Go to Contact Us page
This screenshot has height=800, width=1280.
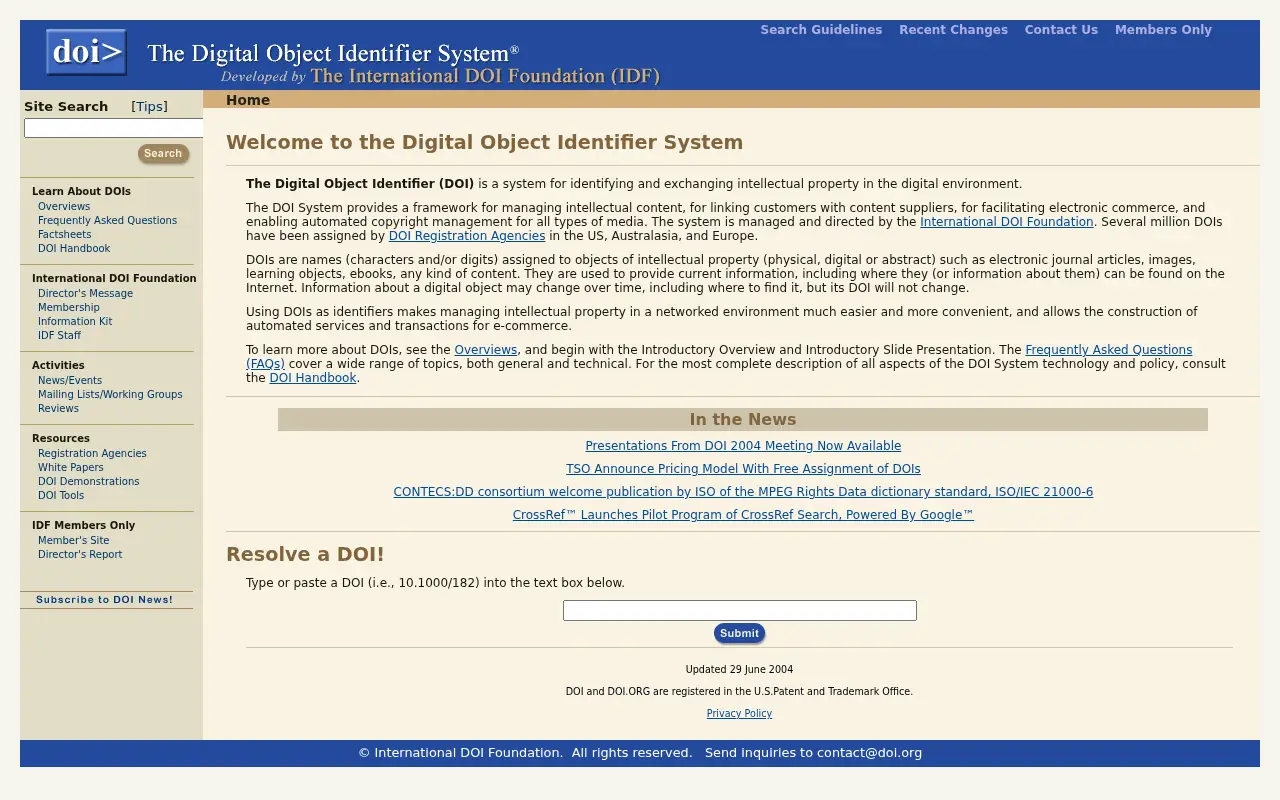[x=1061, y=30]
